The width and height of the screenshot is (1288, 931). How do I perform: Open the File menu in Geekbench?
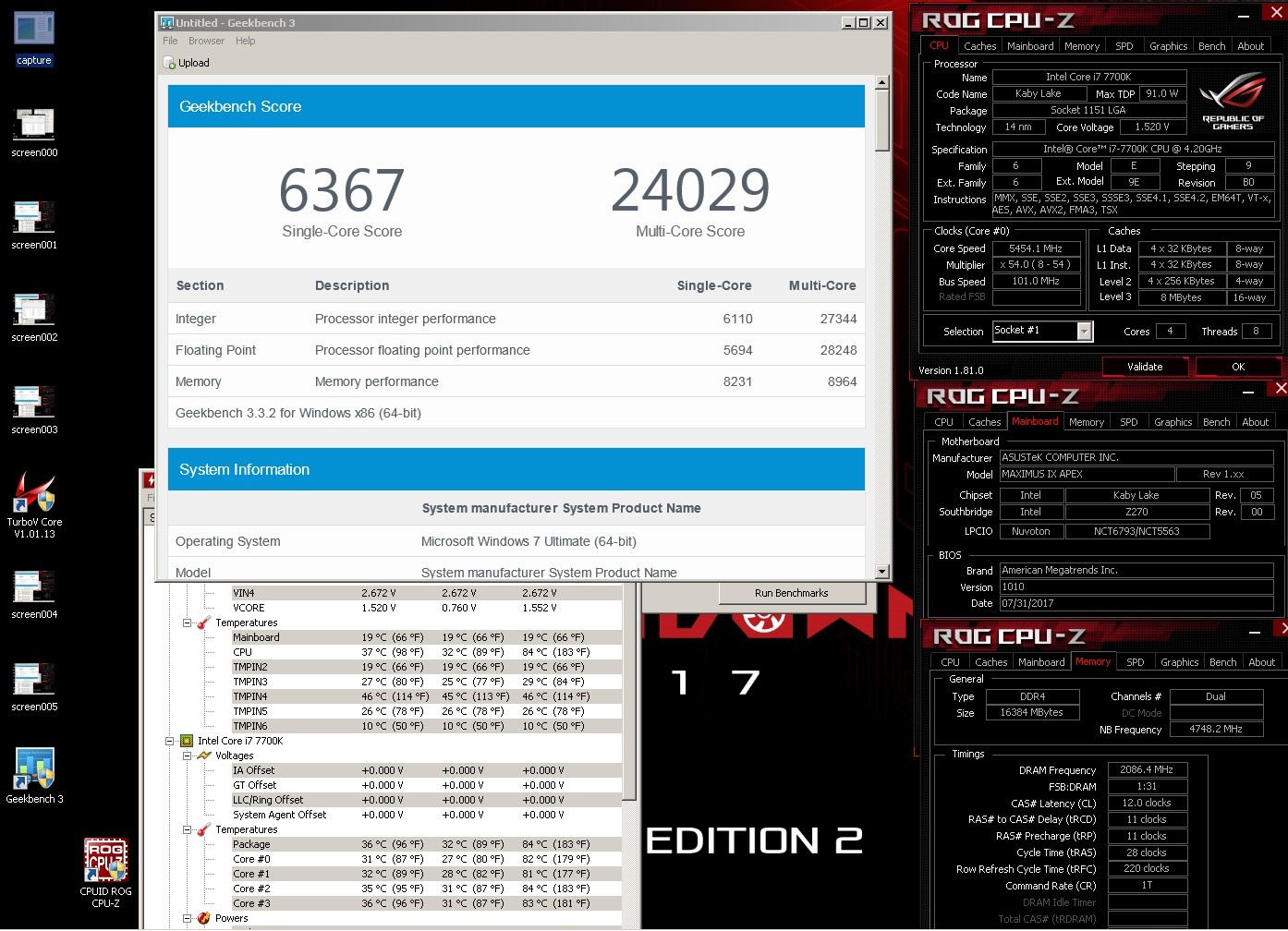pyautogui.click(x=170, y=41)
